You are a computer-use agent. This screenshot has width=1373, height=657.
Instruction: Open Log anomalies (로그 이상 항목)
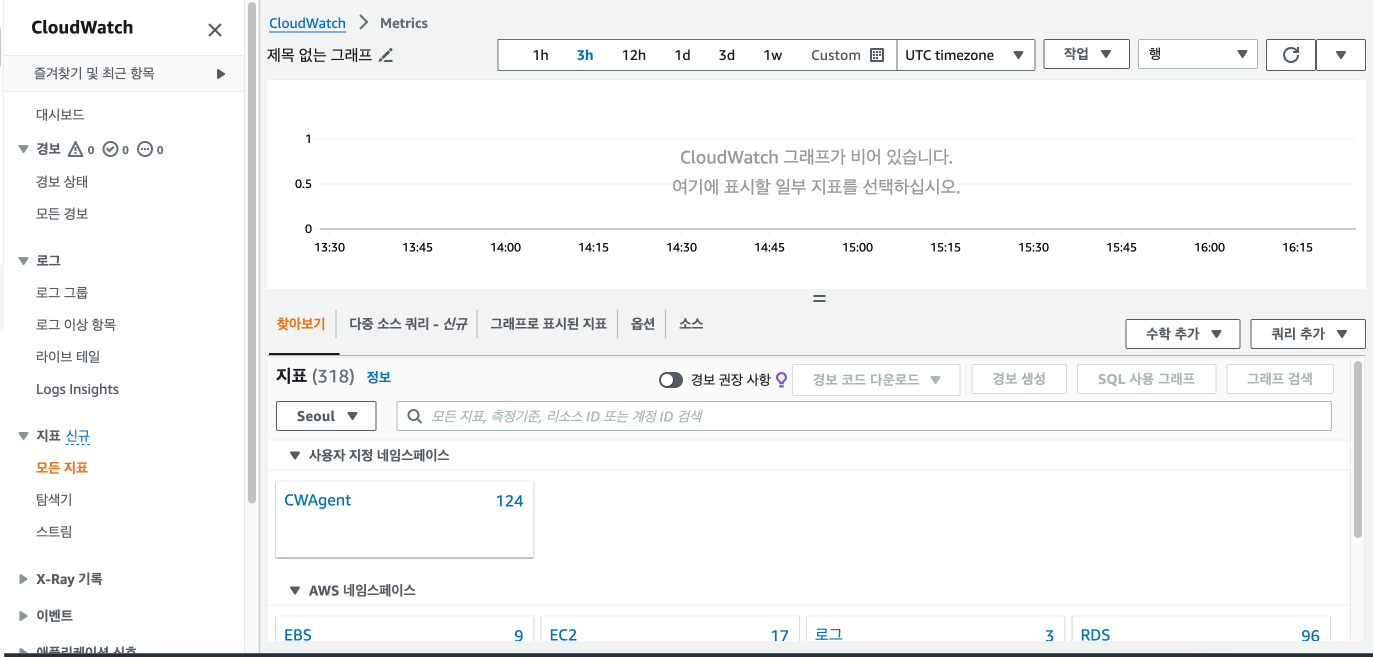[x=76, y=325]
